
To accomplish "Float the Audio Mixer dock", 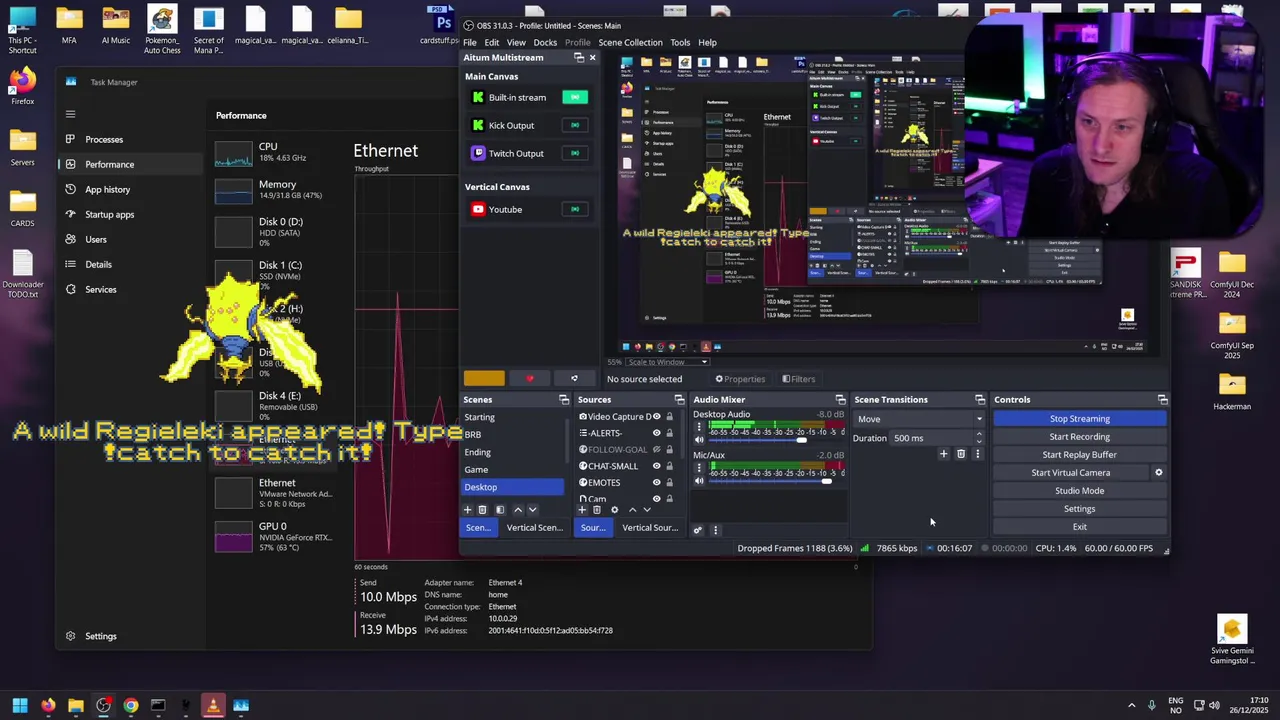I will [x=840, y=400].
